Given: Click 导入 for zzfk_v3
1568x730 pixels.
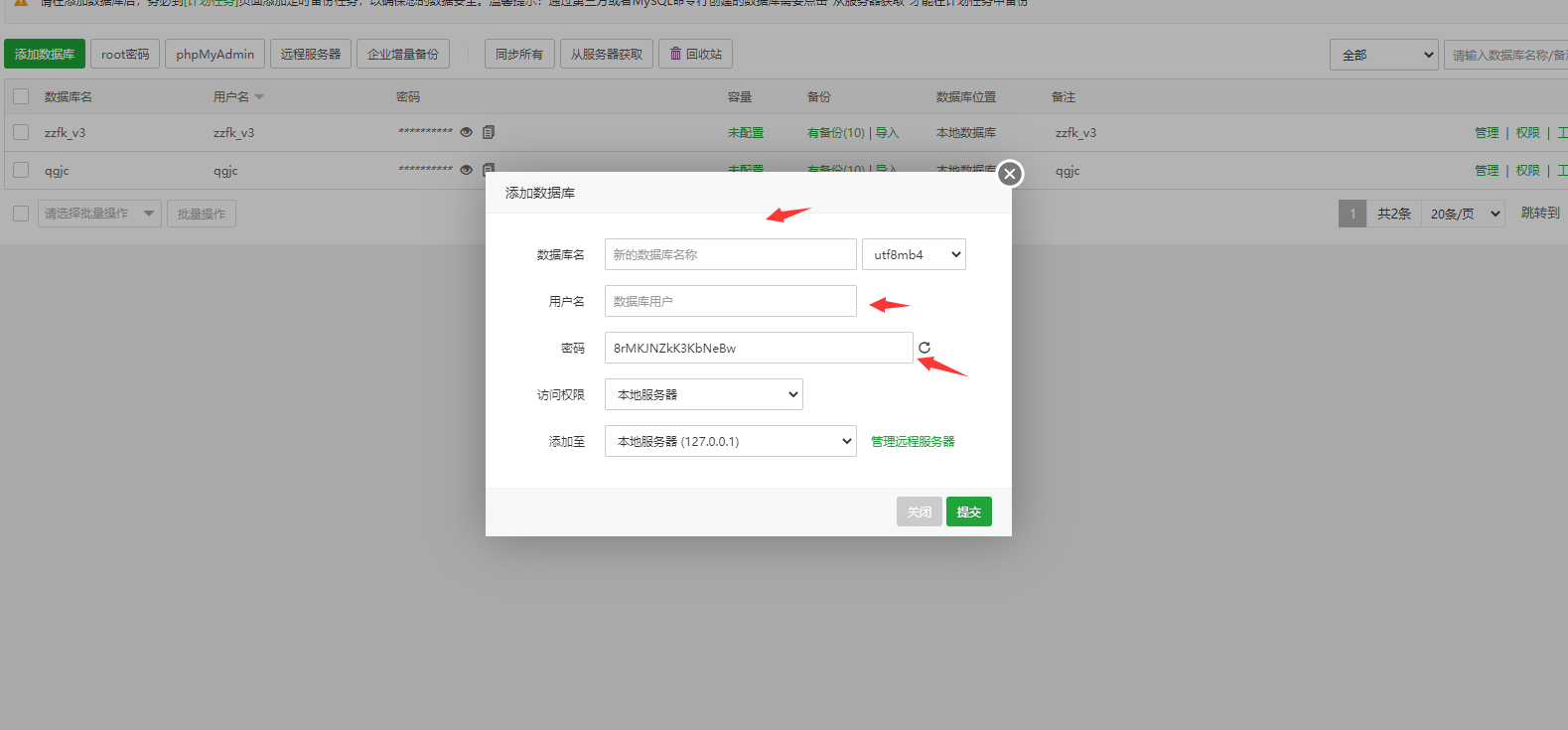Looking at the screenshot, I should click(x=887, y=132).
